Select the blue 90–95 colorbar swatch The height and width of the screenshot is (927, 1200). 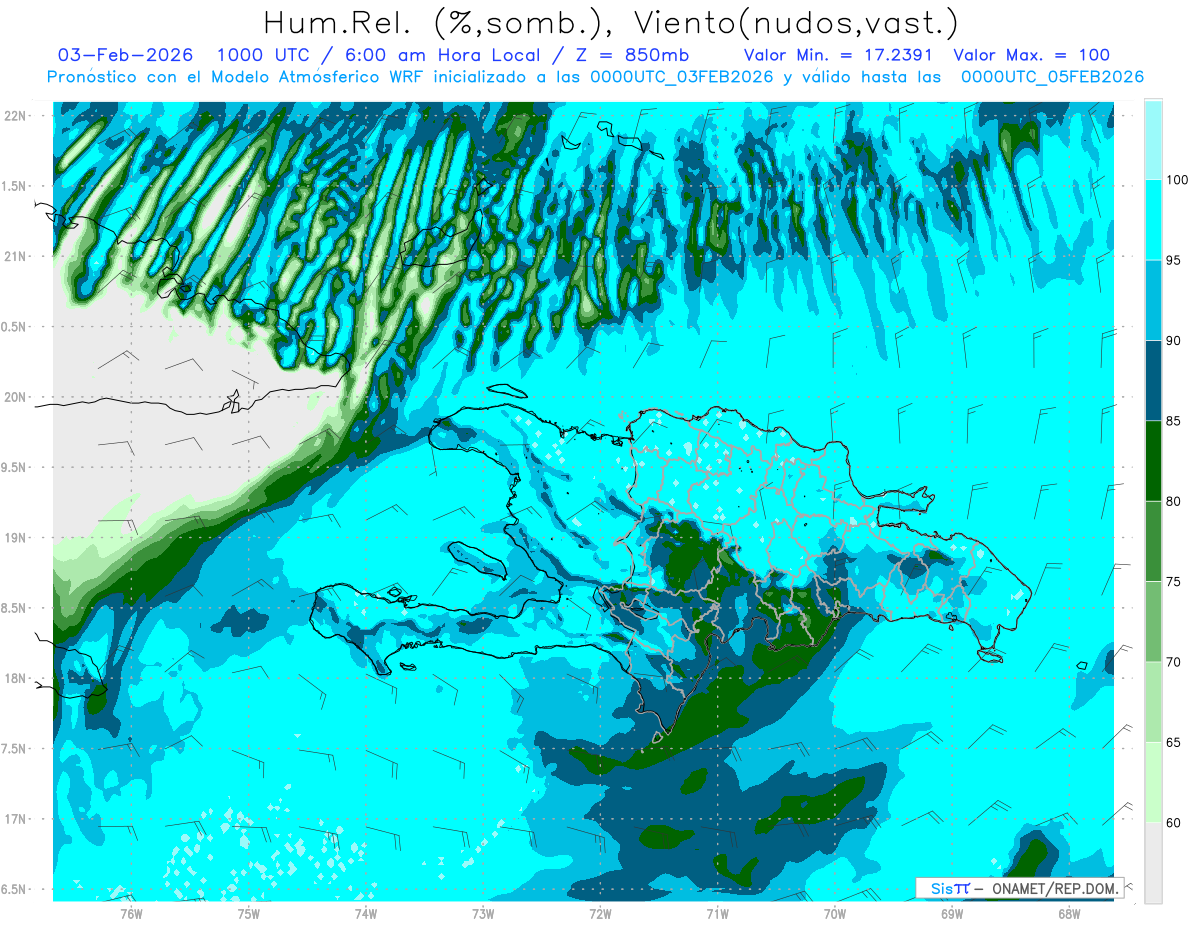click(x=1153, y=301)
